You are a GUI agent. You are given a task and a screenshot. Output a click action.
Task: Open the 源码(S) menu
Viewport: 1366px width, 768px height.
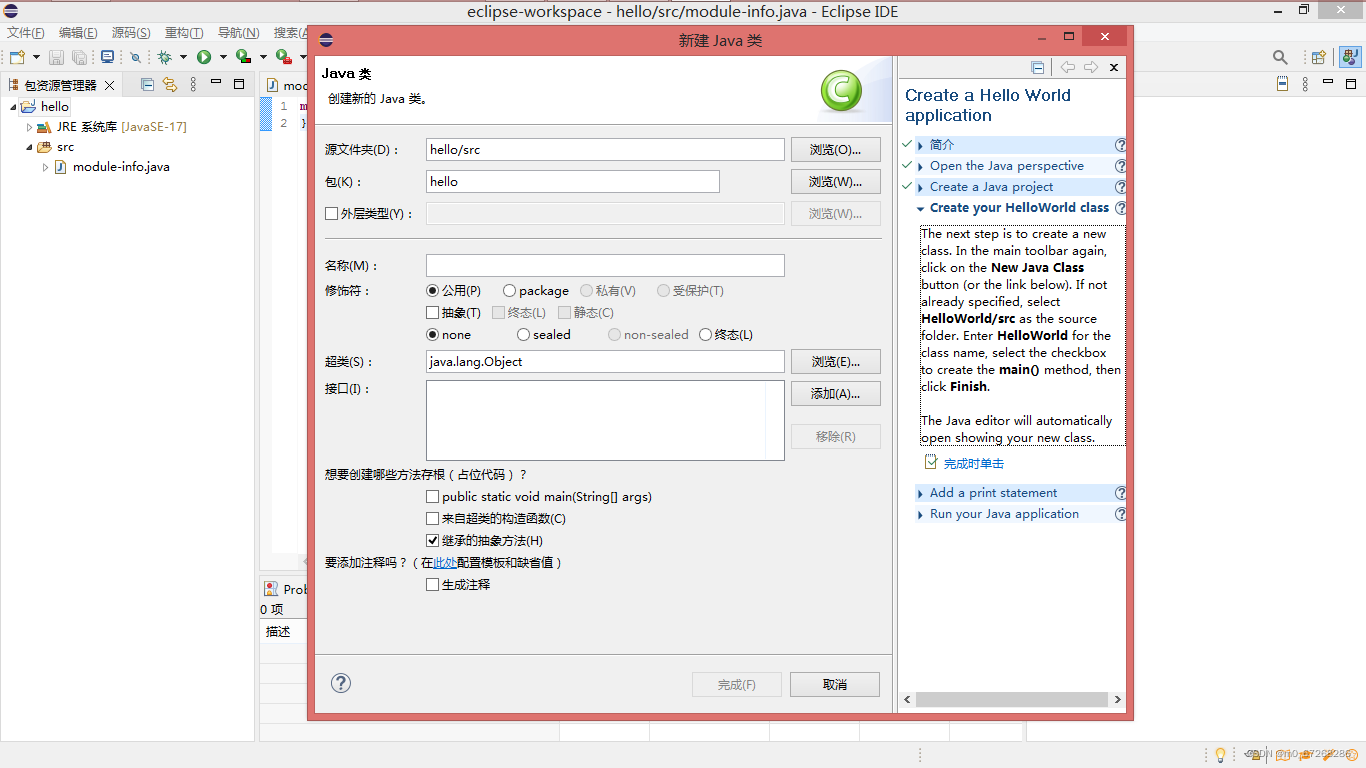pos(131,33)
